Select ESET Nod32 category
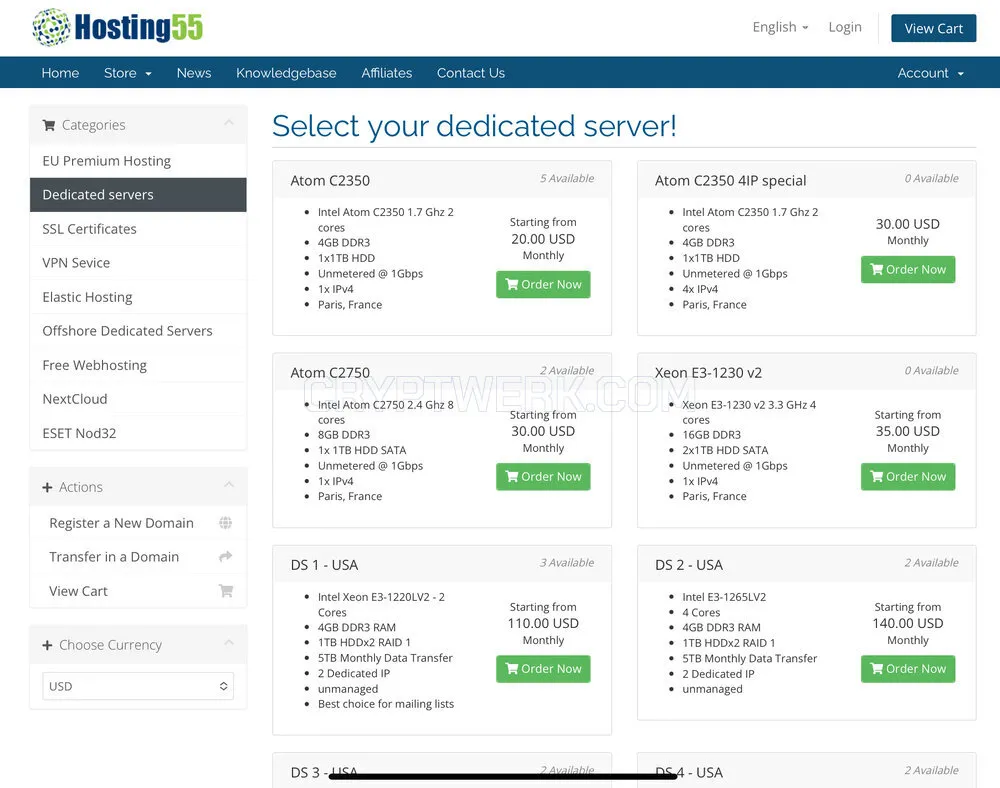Screen dimensions: 1000x788 tap(138, 434)
